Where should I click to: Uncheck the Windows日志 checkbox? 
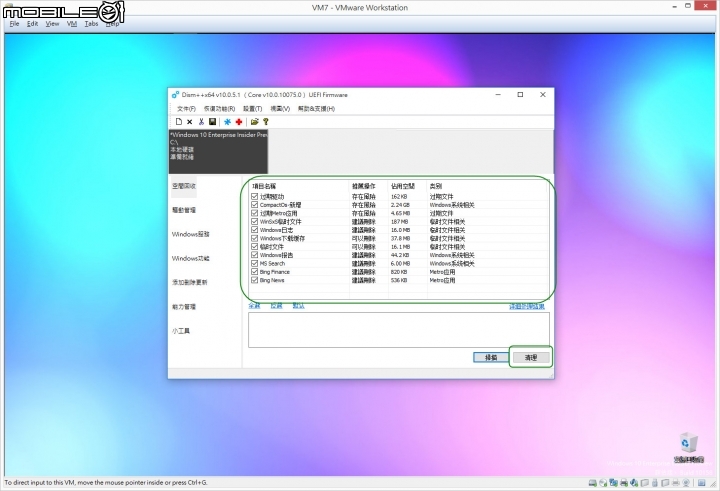pos(254,230)
